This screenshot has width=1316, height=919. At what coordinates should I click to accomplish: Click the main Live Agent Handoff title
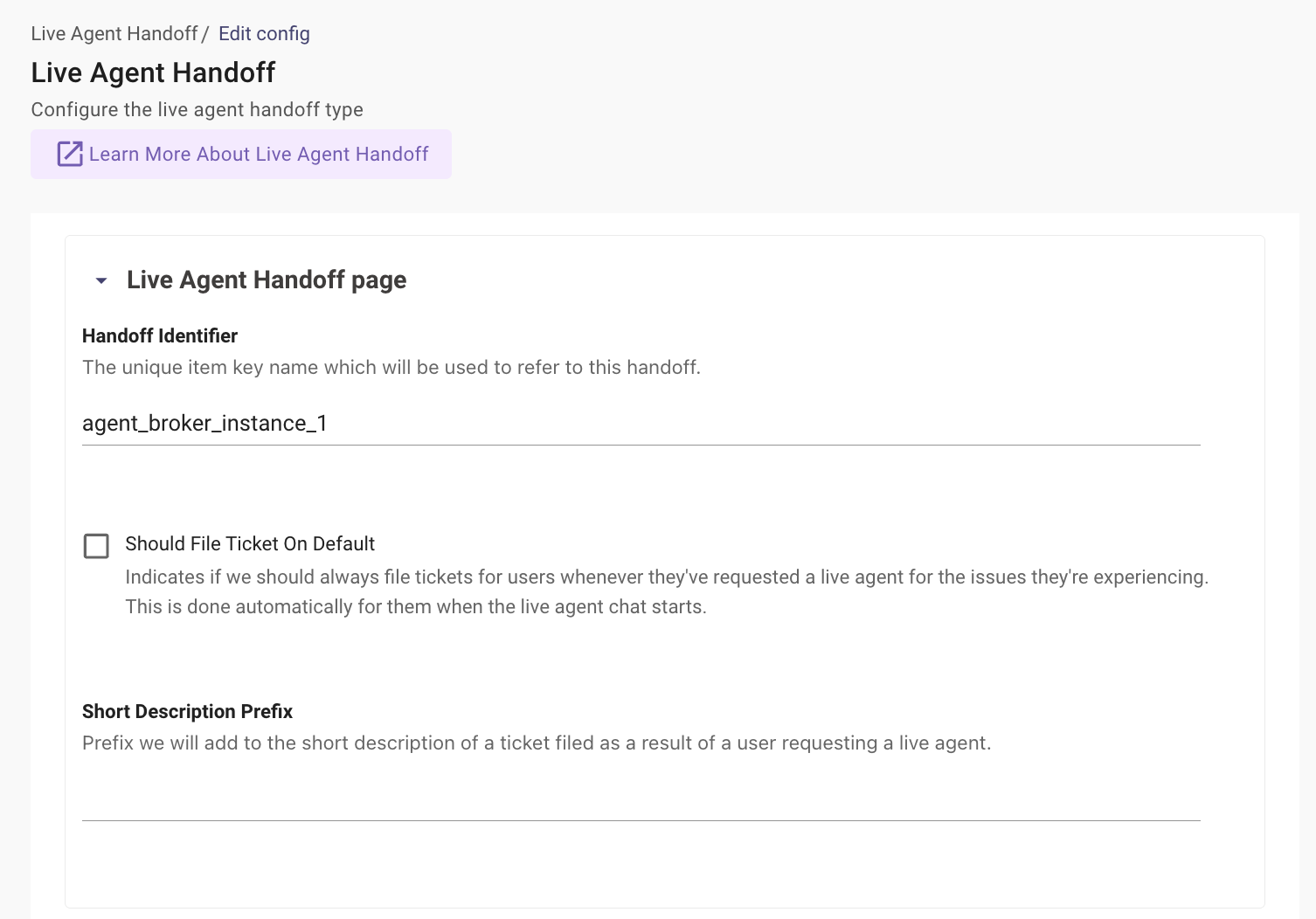point(153,73)
